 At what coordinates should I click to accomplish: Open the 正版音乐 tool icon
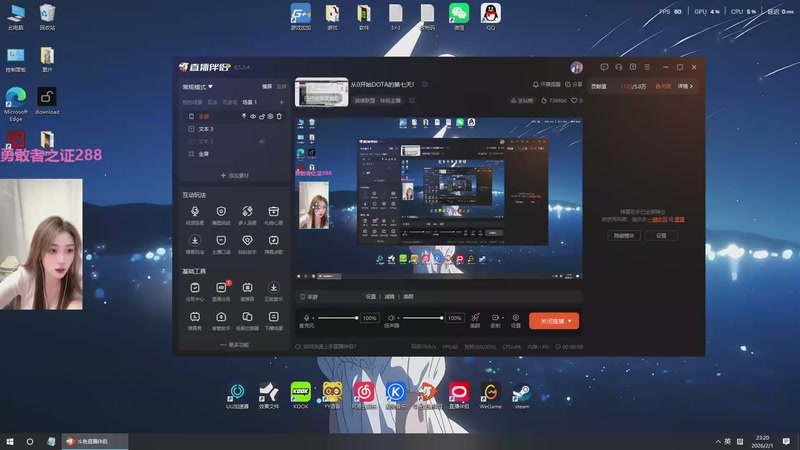point(273,288)
